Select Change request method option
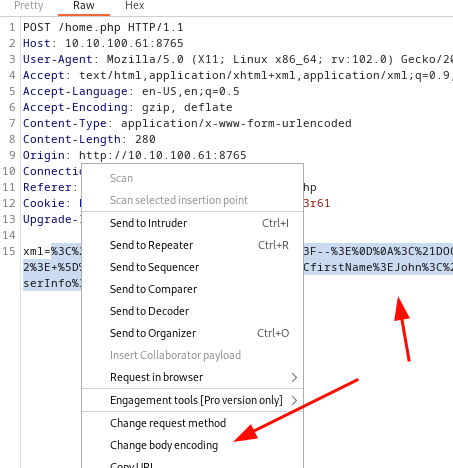Image resolution: width=453 pixels, height=468 pixels. pos(192,423)
